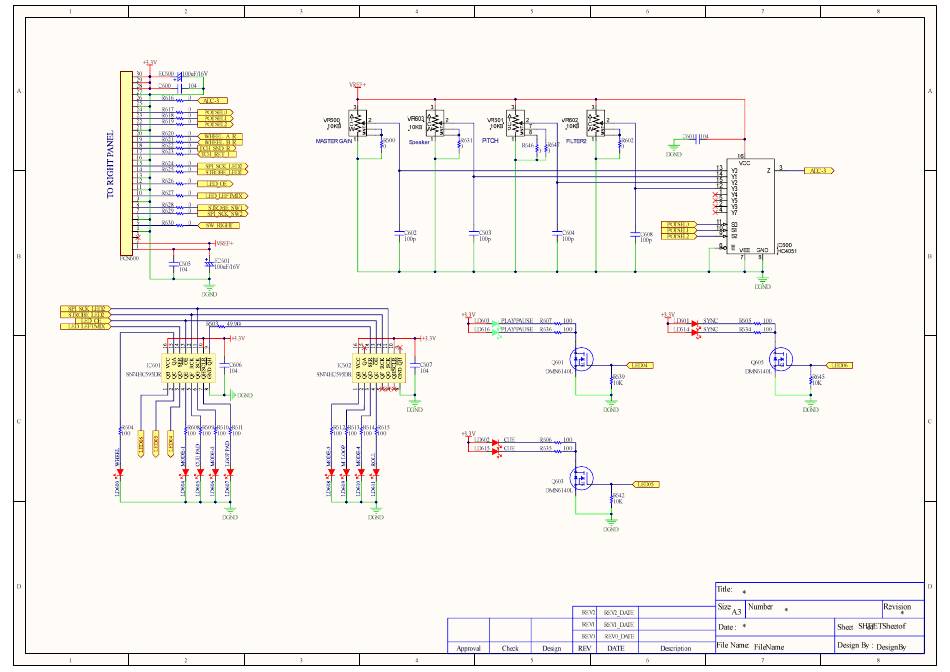Click the Revision field in title block
Screen dimensions: 950x672
pos(902,609)
